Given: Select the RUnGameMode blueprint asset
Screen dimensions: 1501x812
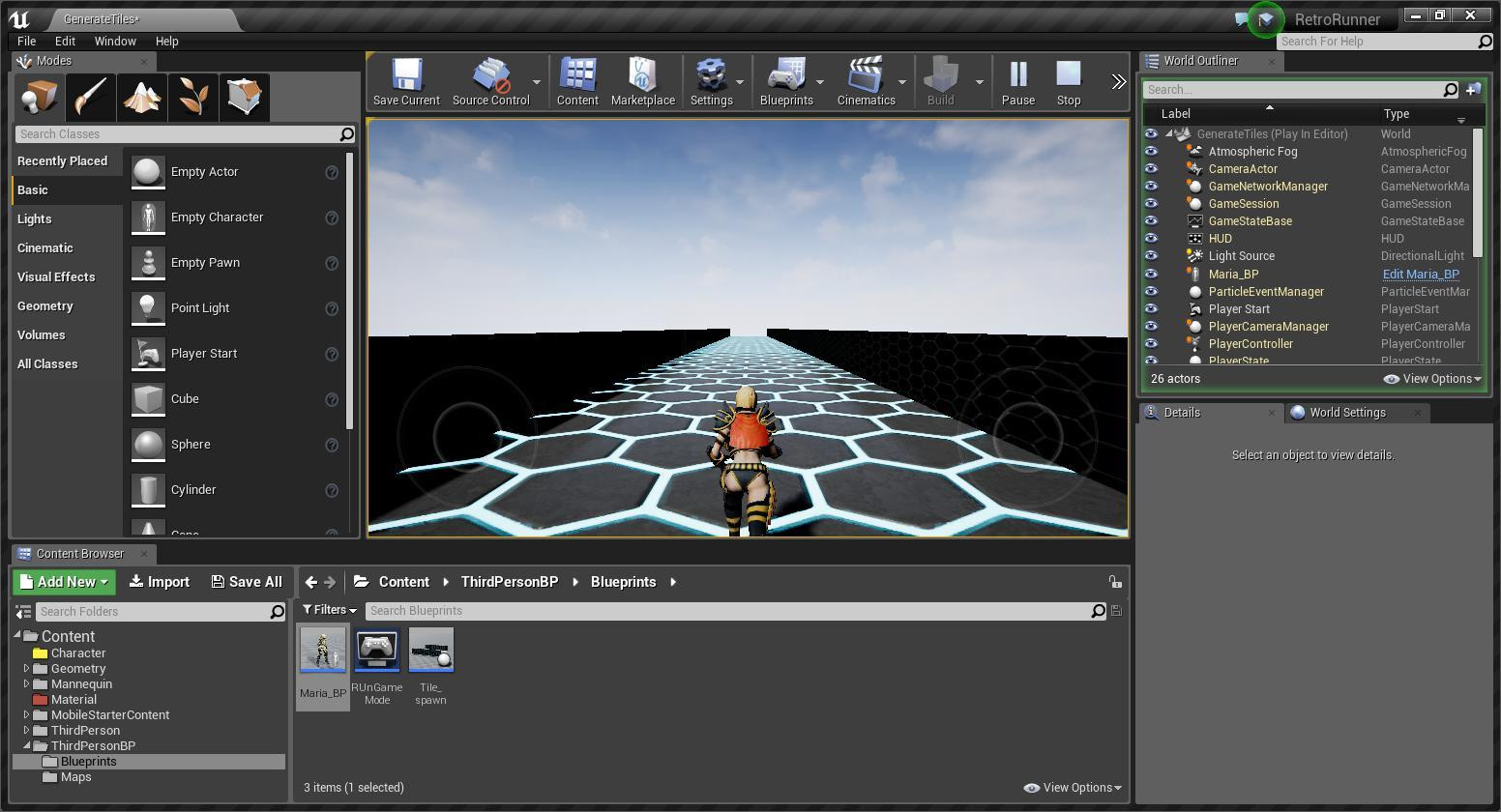Looking at the screenshot, I should click(x=377, y=666).
